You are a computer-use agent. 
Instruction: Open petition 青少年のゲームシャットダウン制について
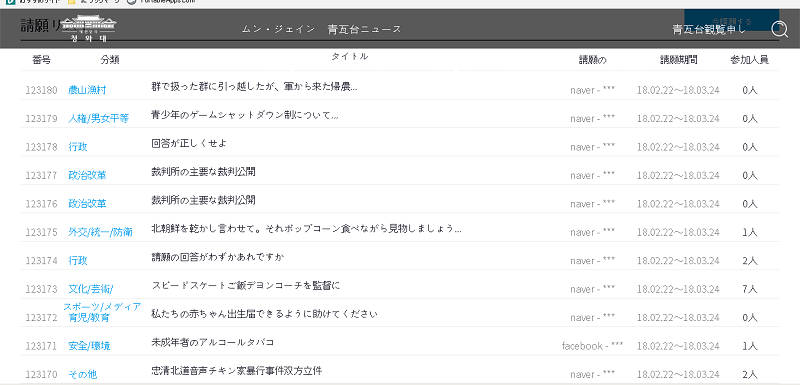(244, 115)
